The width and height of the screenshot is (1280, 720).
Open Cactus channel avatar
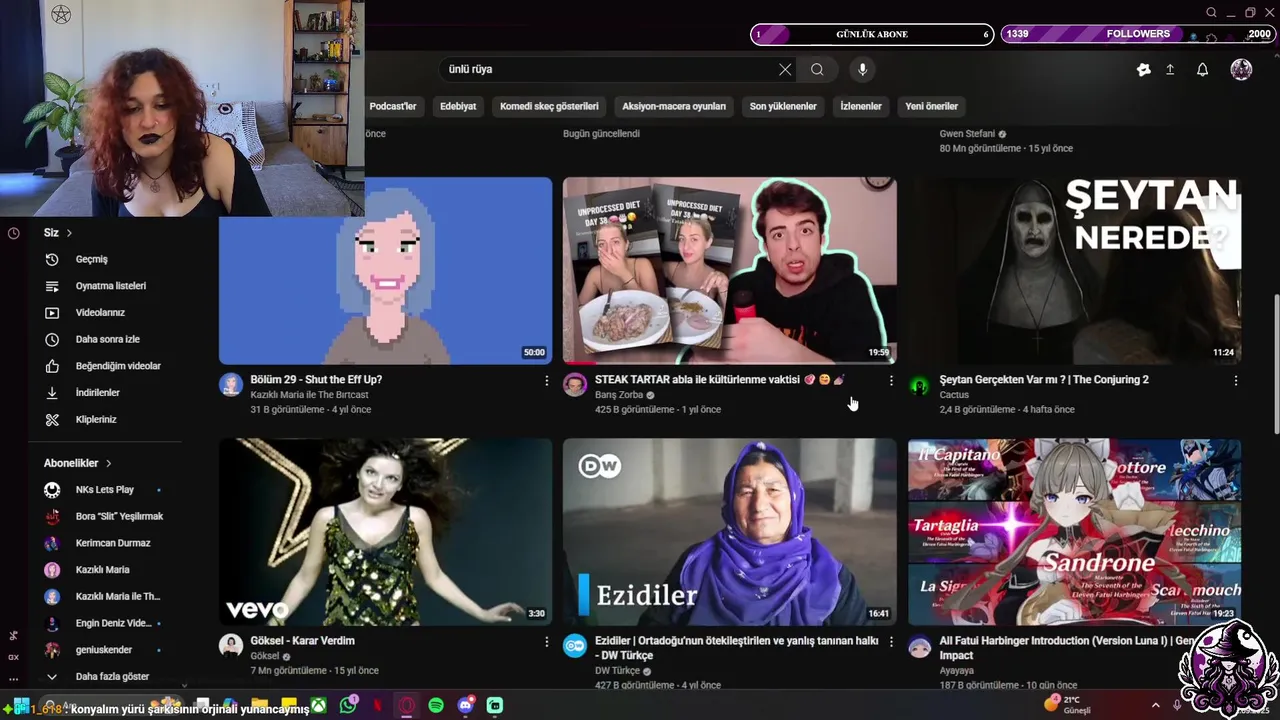920,385
